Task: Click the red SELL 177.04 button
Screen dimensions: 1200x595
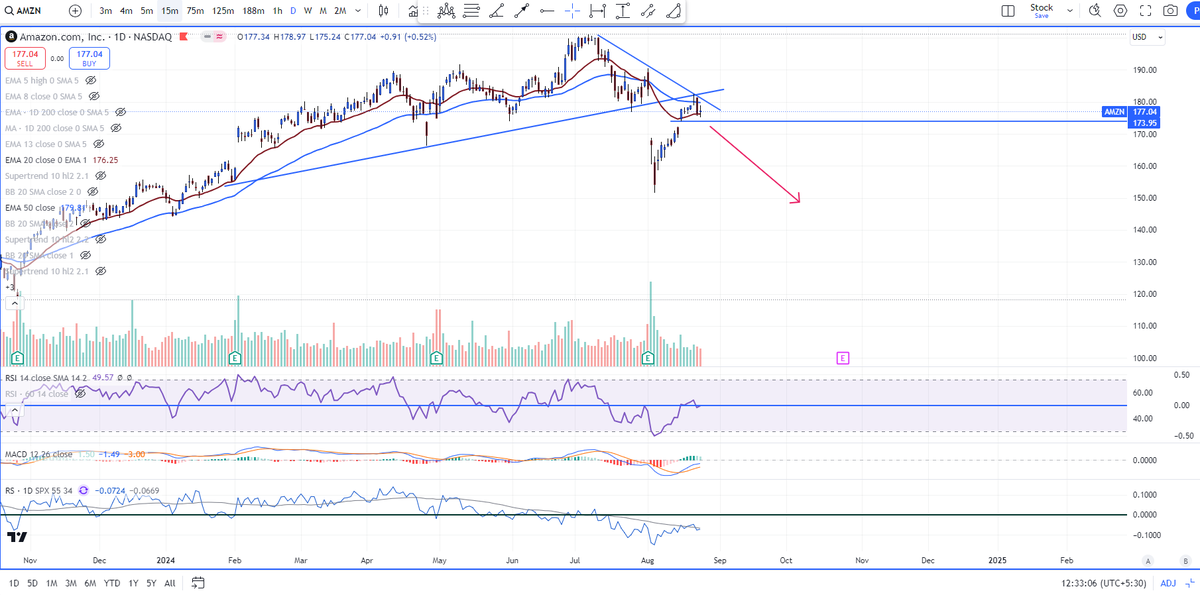Action: pyautogui.click(x=23, y=58)
